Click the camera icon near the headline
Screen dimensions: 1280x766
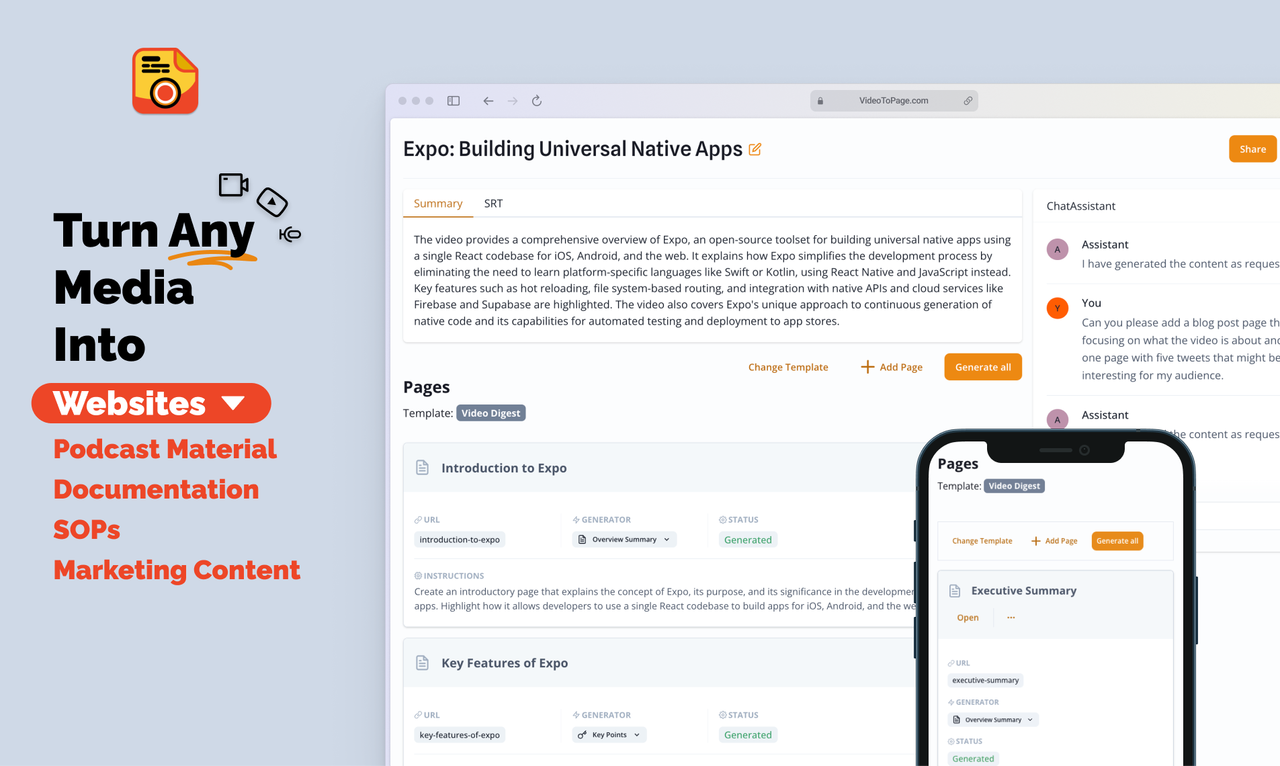233,185
